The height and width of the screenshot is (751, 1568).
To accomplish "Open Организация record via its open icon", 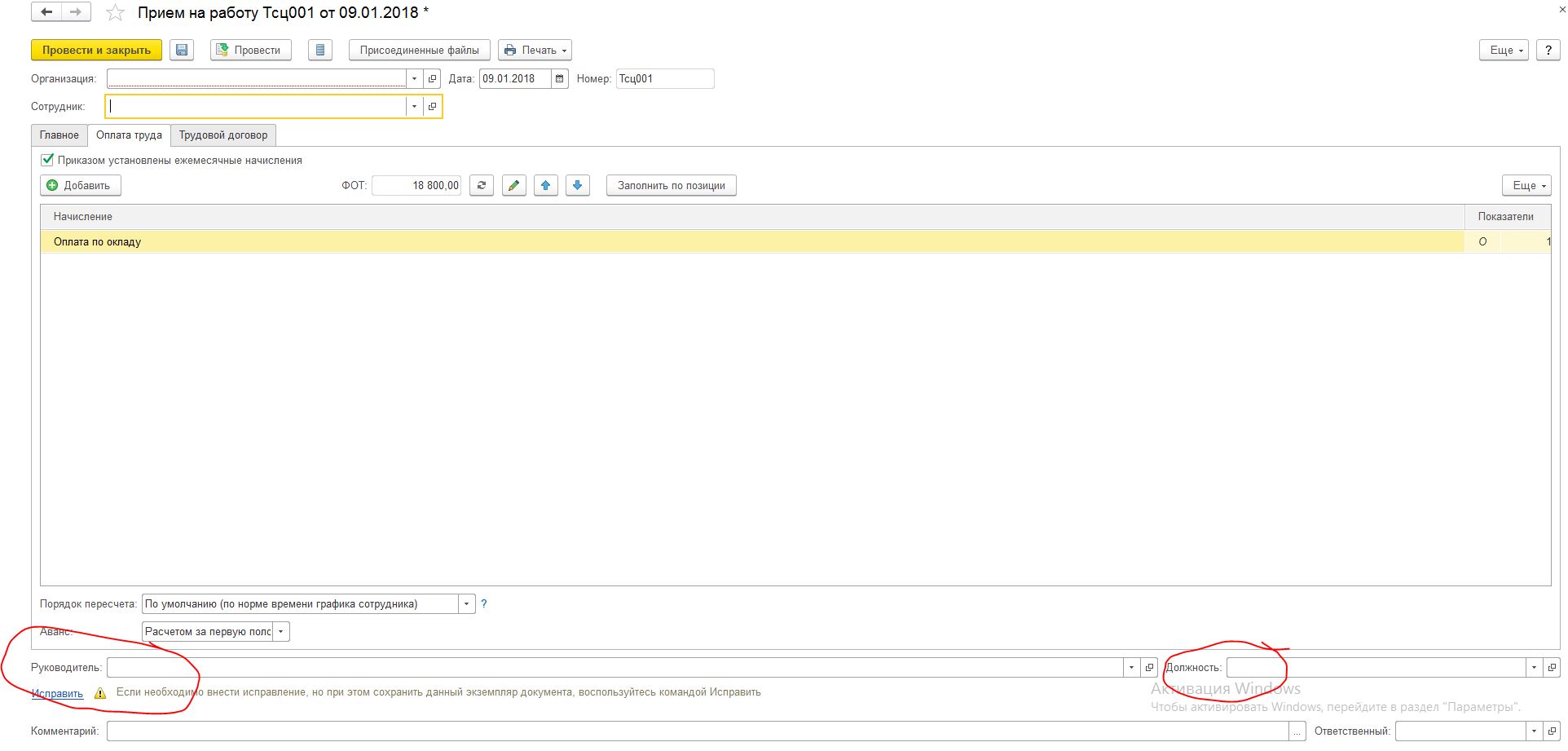I will coord(433,79).
